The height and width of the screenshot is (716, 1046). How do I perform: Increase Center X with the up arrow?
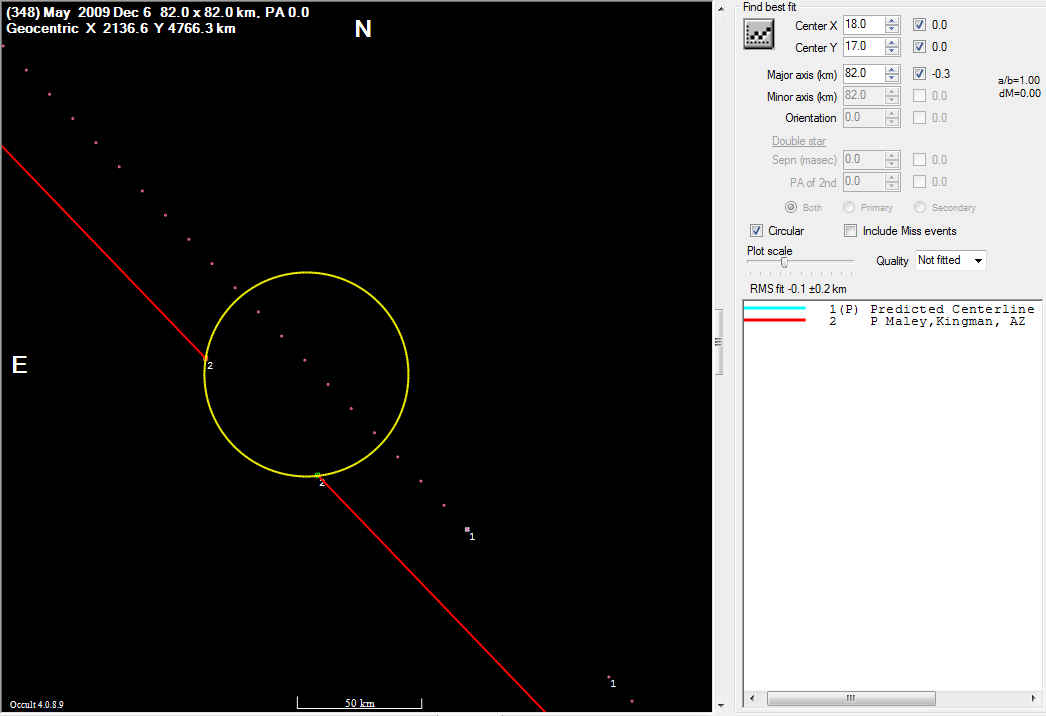point(892,20)
